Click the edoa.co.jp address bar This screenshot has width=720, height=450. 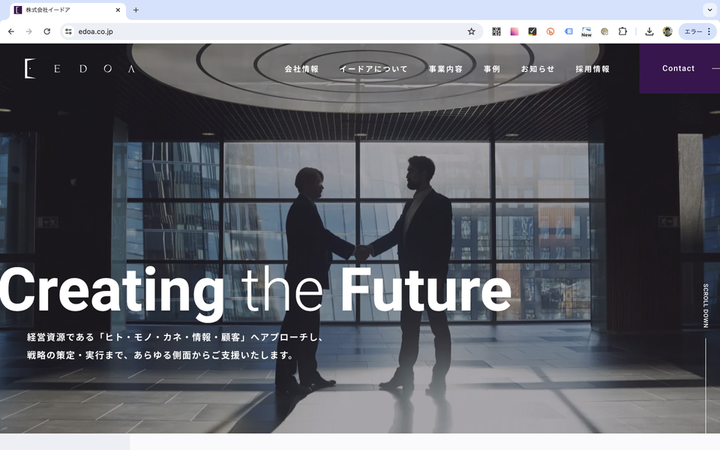click(x=266, y=32)
